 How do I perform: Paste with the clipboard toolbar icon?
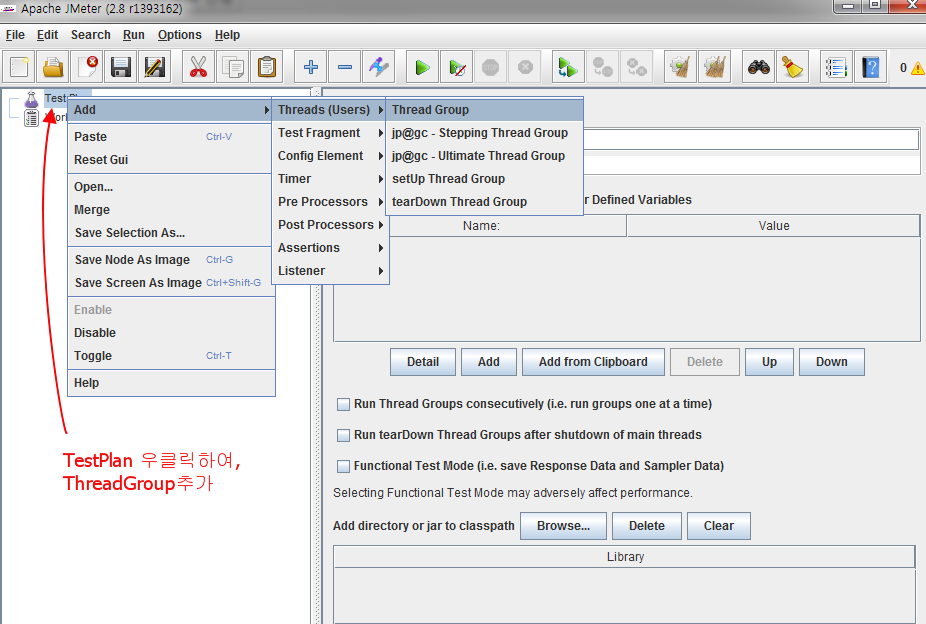(266, 67)
